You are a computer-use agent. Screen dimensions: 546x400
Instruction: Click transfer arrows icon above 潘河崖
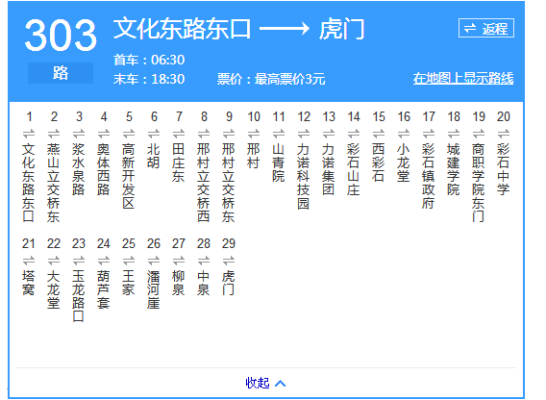coord(154,260)
